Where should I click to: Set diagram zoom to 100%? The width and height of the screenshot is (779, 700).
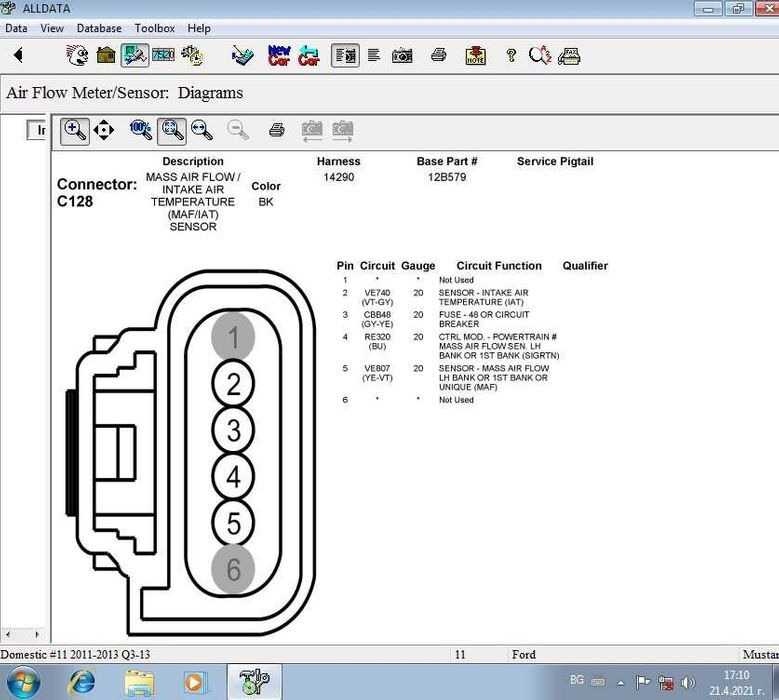(141, 130)
